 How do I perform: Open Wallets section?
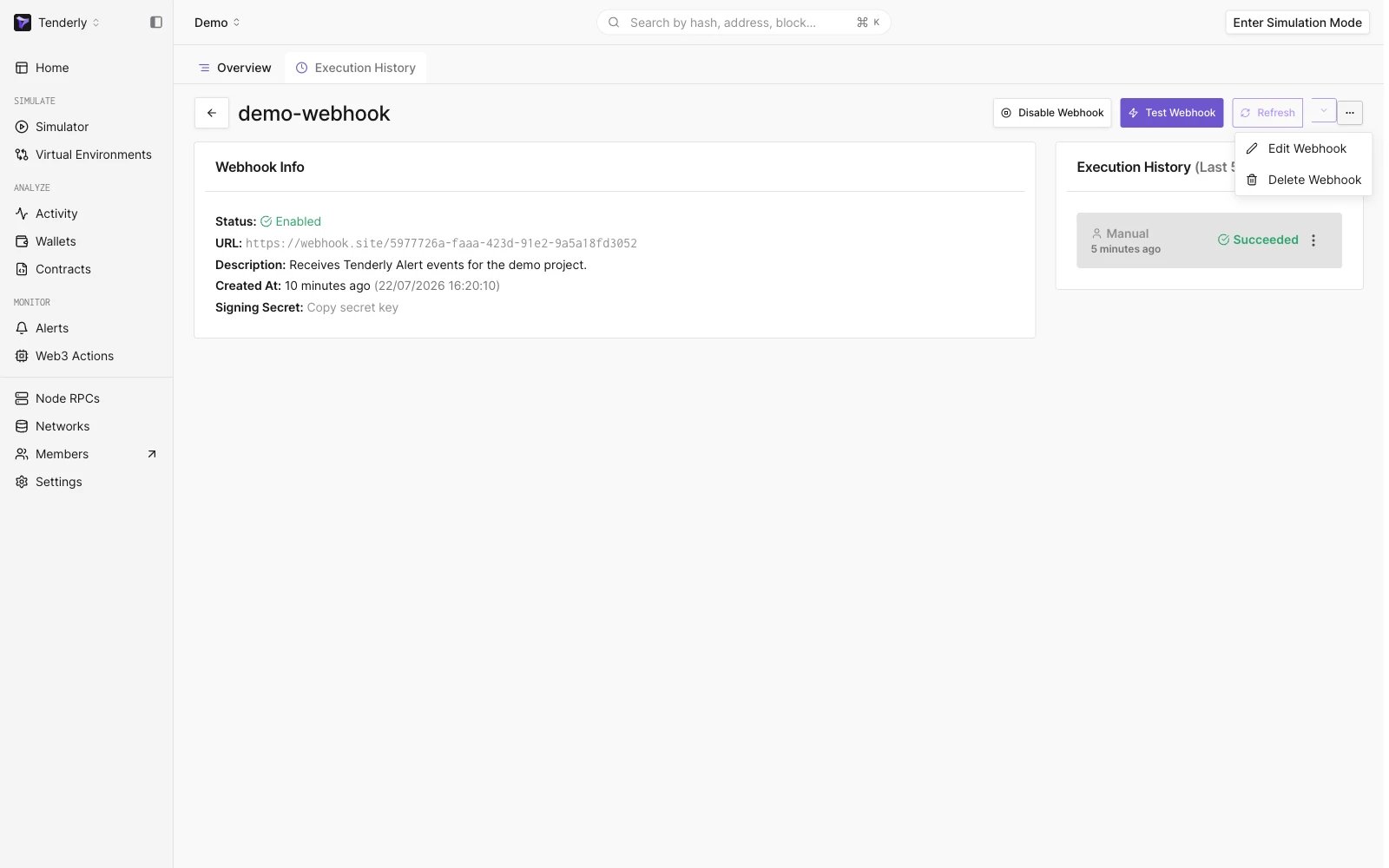(56, 241)
